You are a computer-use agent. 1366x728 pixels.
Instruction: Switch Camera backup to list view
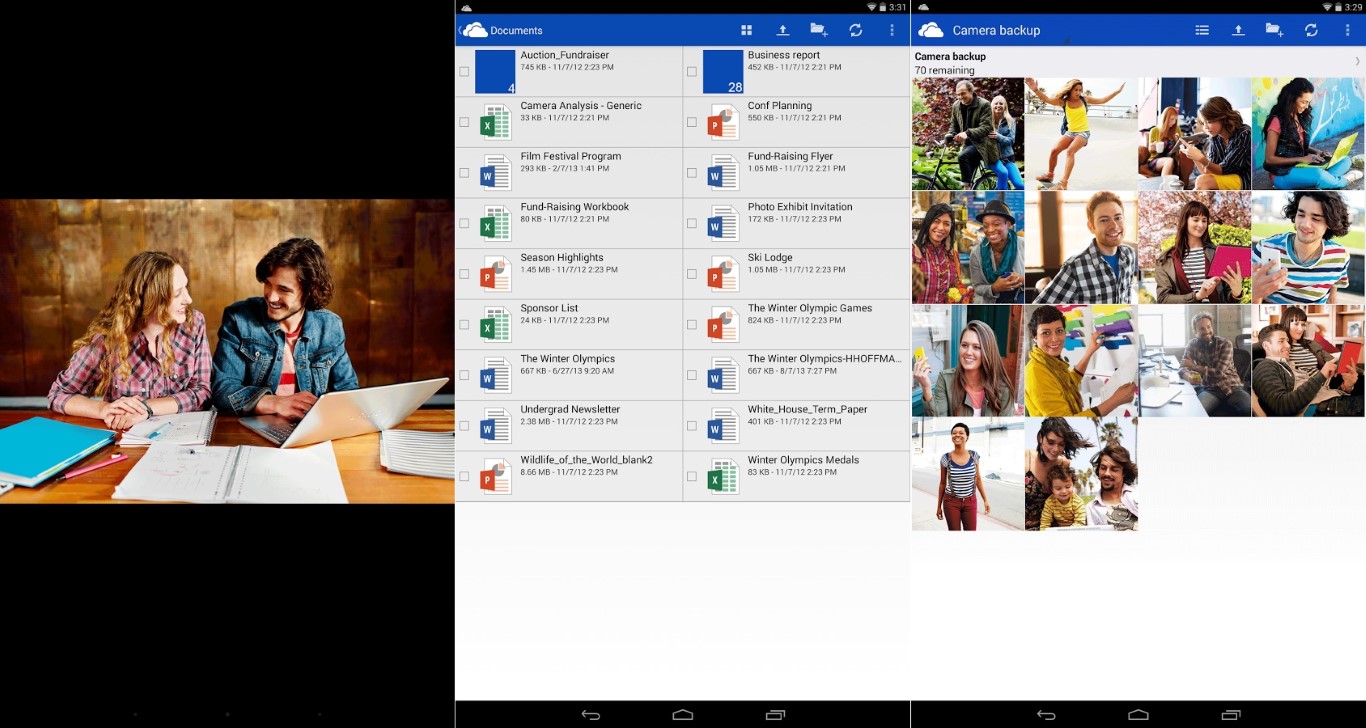coord(1202,31)
